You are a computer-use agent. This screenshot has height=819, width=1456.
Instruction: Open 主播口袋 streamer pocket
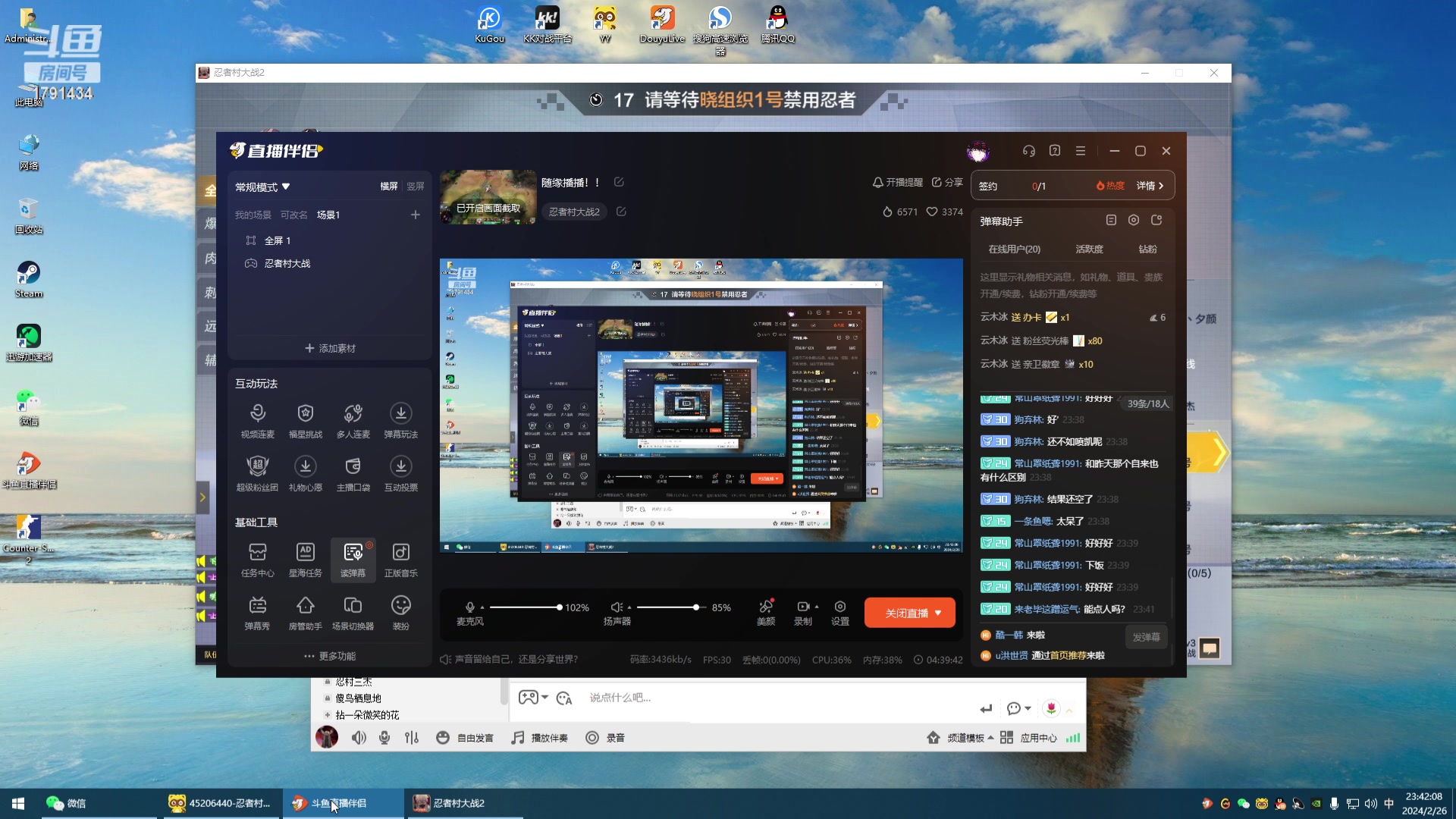tap(353, 474)
